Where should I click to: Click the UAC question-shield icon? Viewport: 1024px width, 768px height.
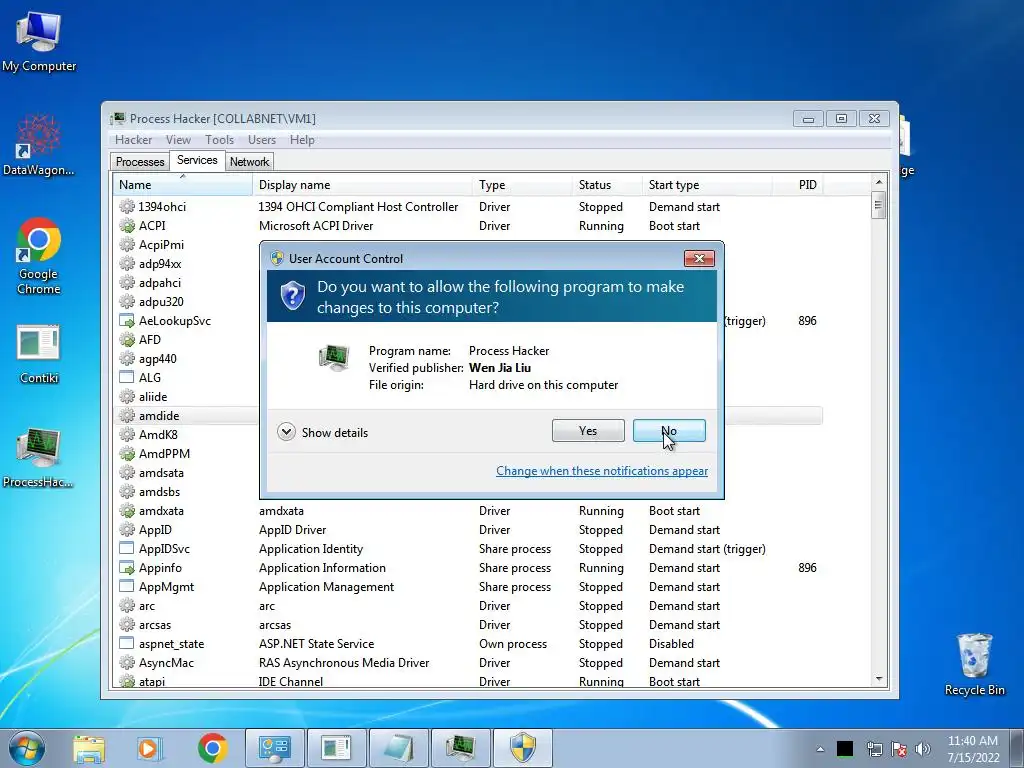click(293, 296)
